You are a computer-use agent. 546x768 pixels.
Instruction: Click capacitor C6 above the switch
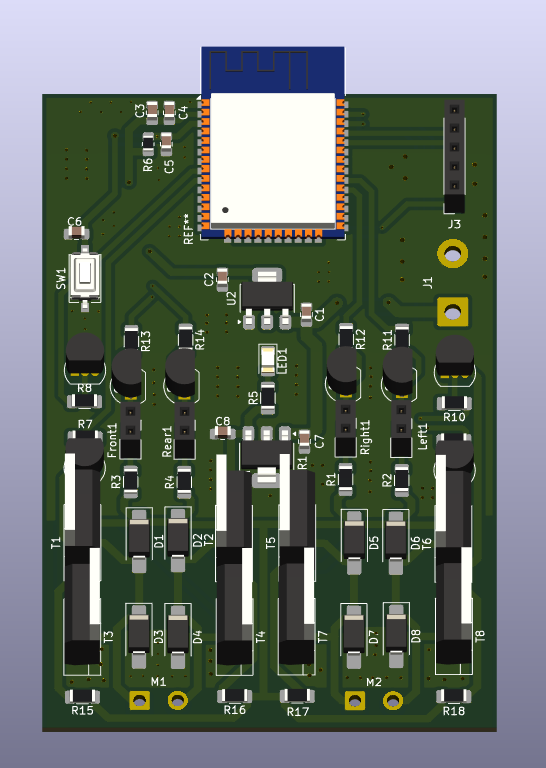[76, 234]
